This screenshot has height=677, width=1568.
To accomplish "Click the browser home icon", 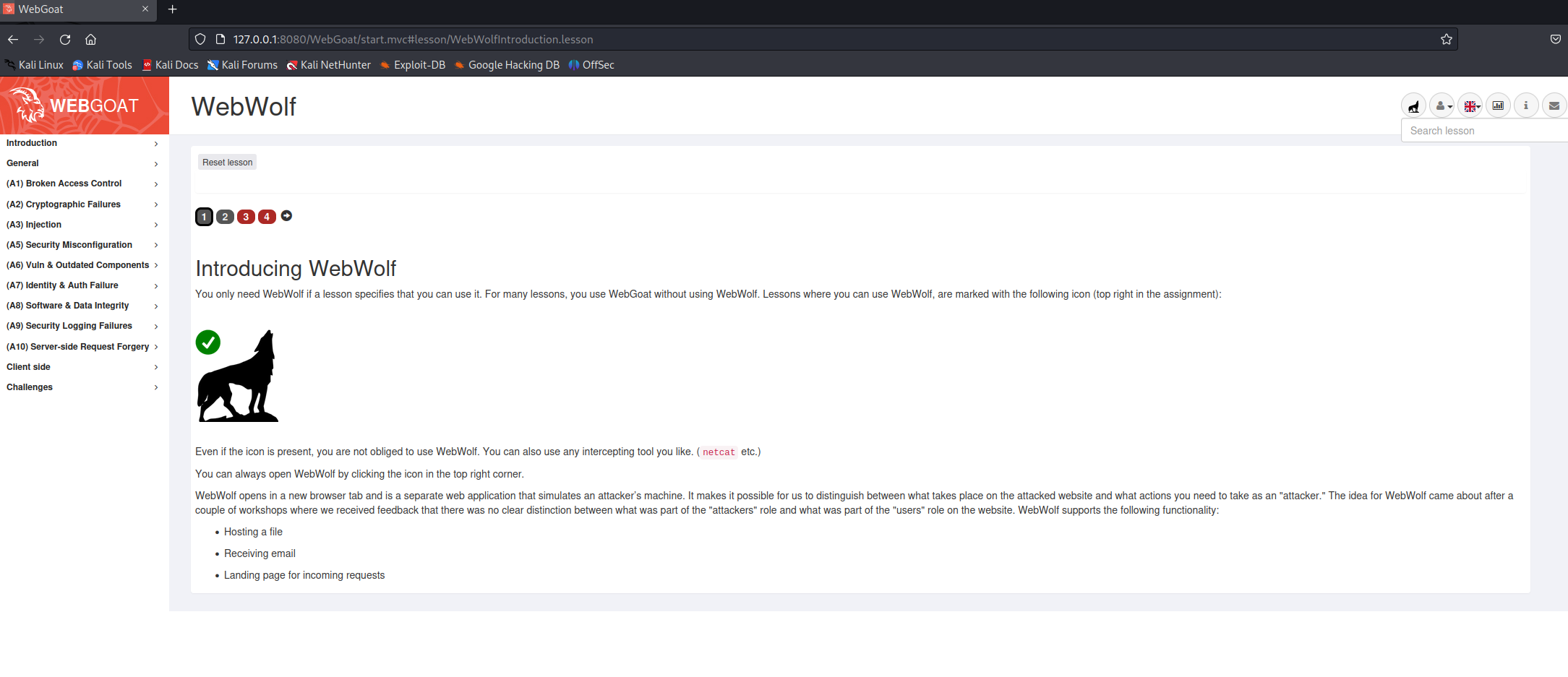I will 90,39.
